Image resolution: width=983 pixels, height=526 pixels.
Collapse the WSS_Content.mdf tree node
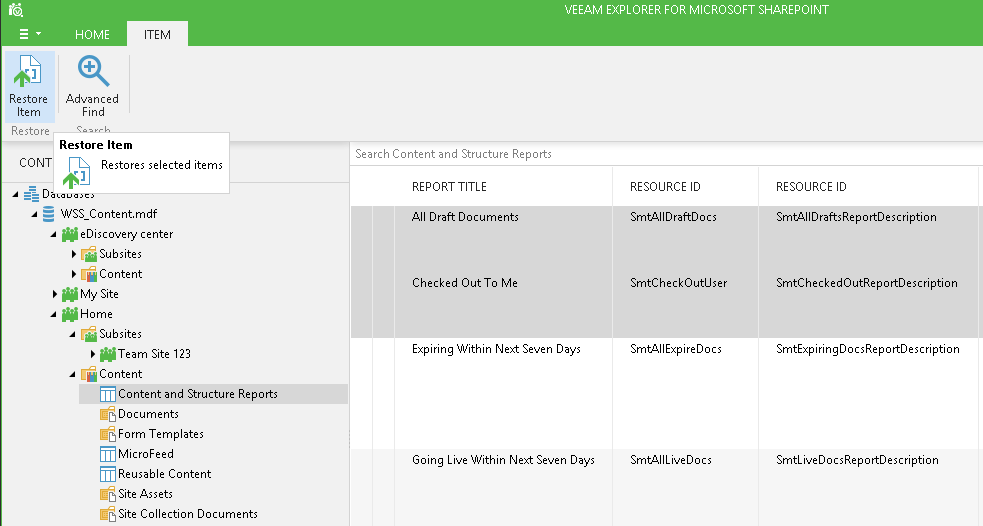coord(35,214)
